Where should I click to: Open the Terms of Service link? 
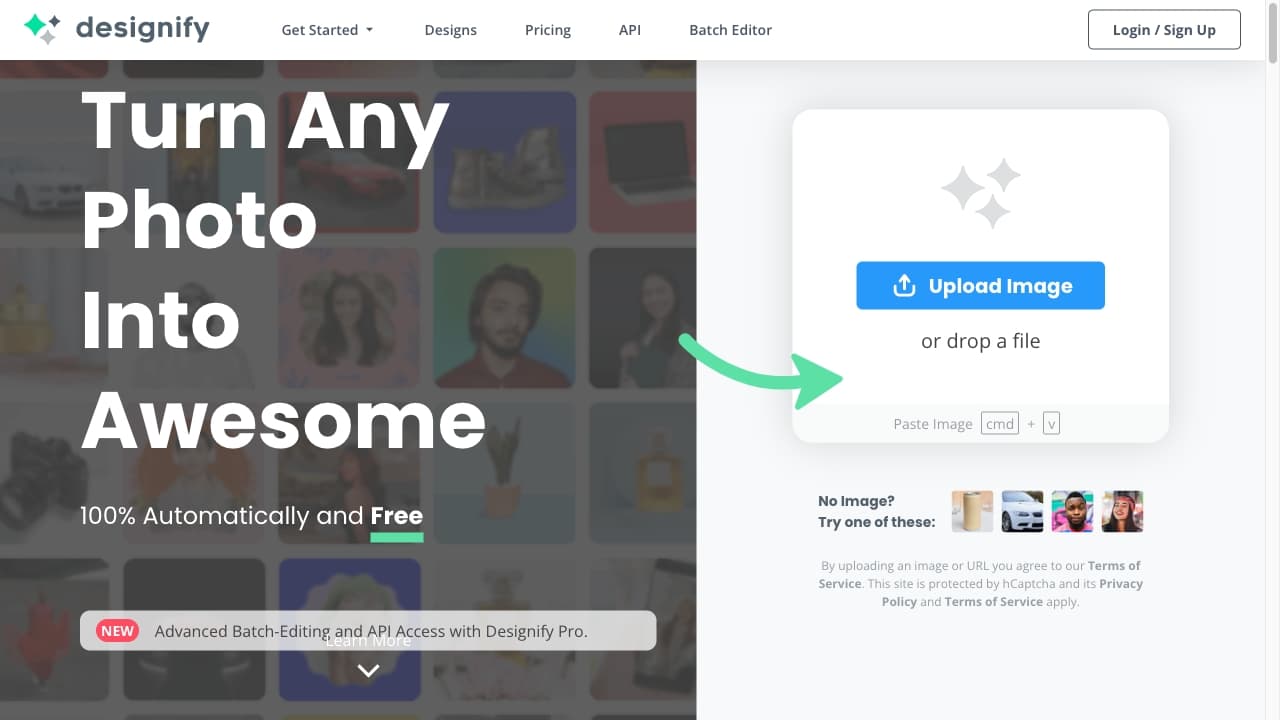[x=1113, y=565]
